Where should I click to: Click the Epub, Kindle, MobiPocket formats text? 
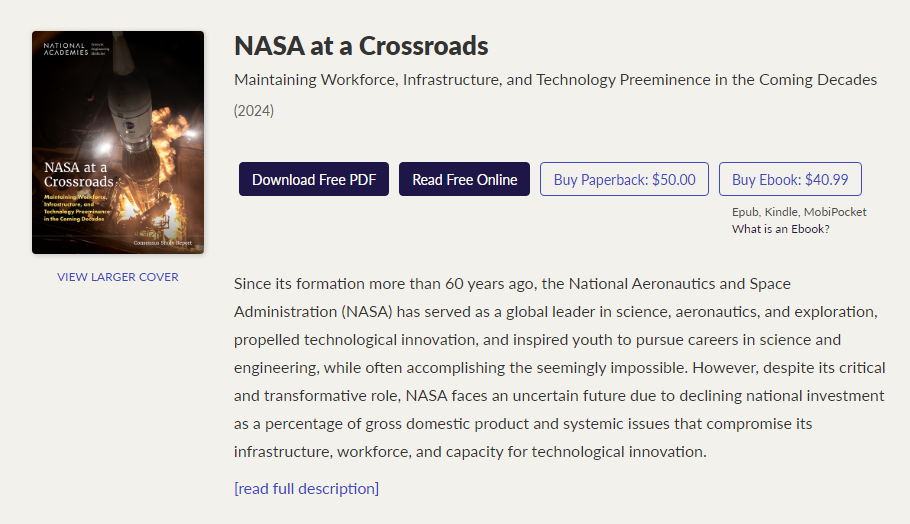point(799,212)
